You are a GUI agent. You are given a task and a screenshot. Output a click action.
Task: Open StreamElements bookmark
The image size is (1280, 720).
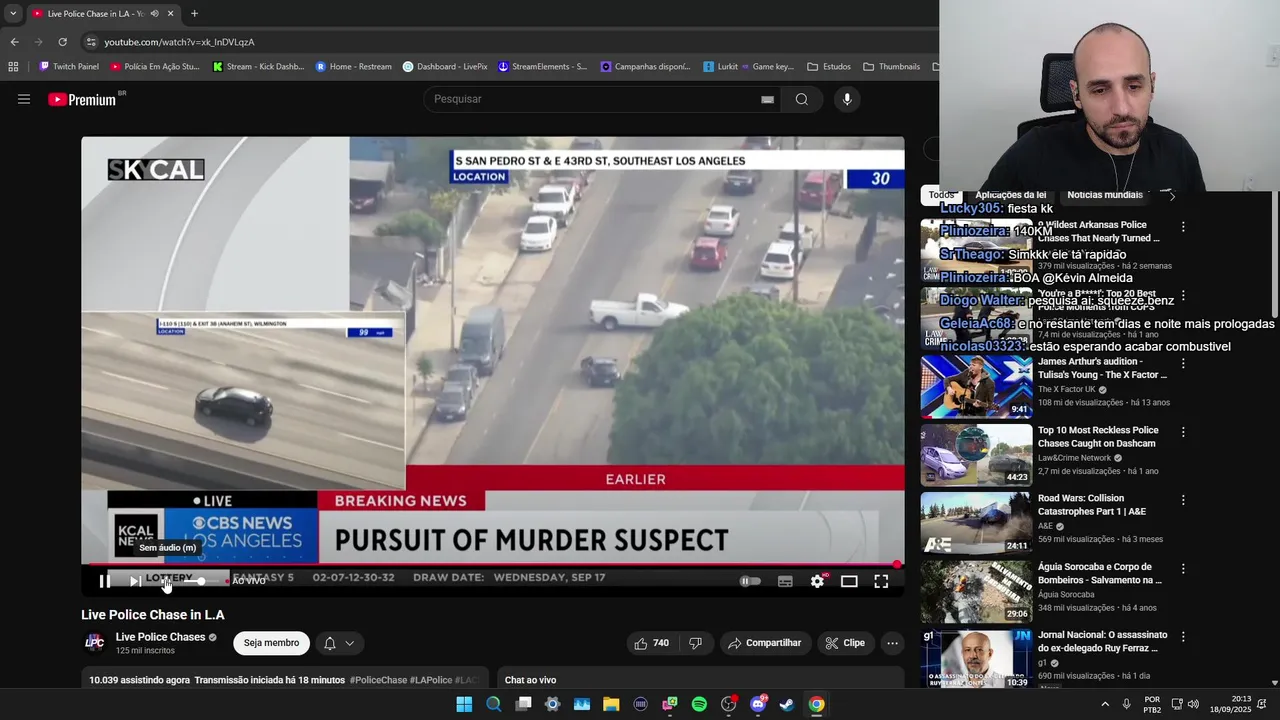(543, 67)
